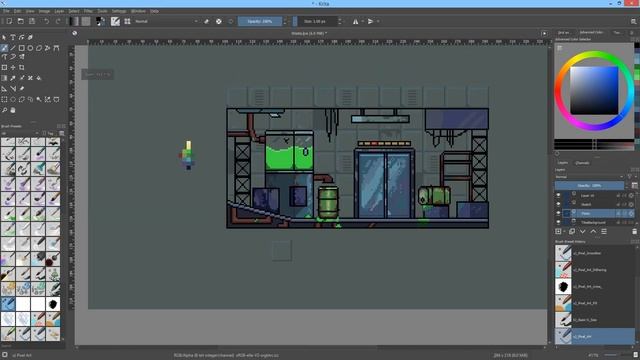The height and width of the screenshot is (360, 640).
Task: Move the layer up
Action: (593, 231)
